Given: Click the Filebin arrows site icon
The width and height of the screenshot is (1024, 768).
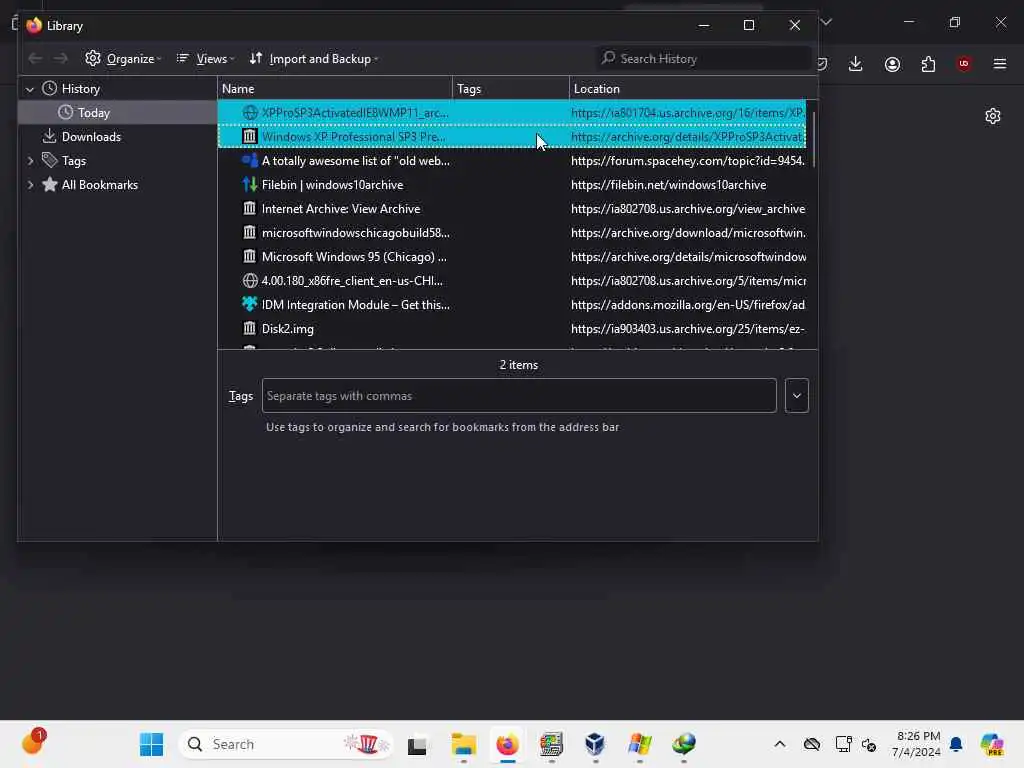Looking at the screenshot, I should 249,185.
